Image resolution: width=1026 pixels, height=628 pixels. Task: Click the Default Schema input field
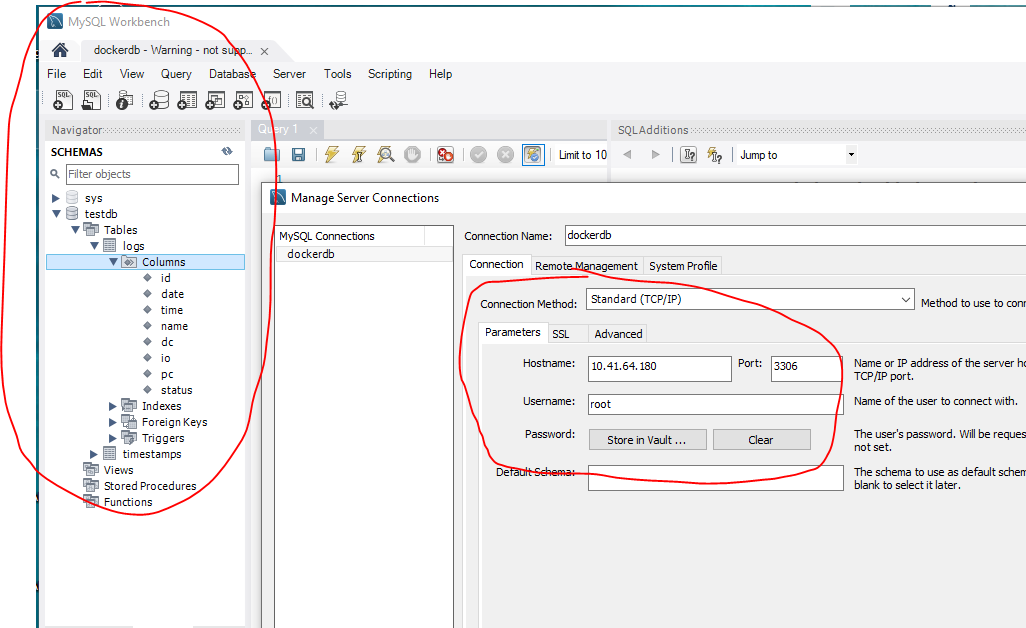[716, 478]
